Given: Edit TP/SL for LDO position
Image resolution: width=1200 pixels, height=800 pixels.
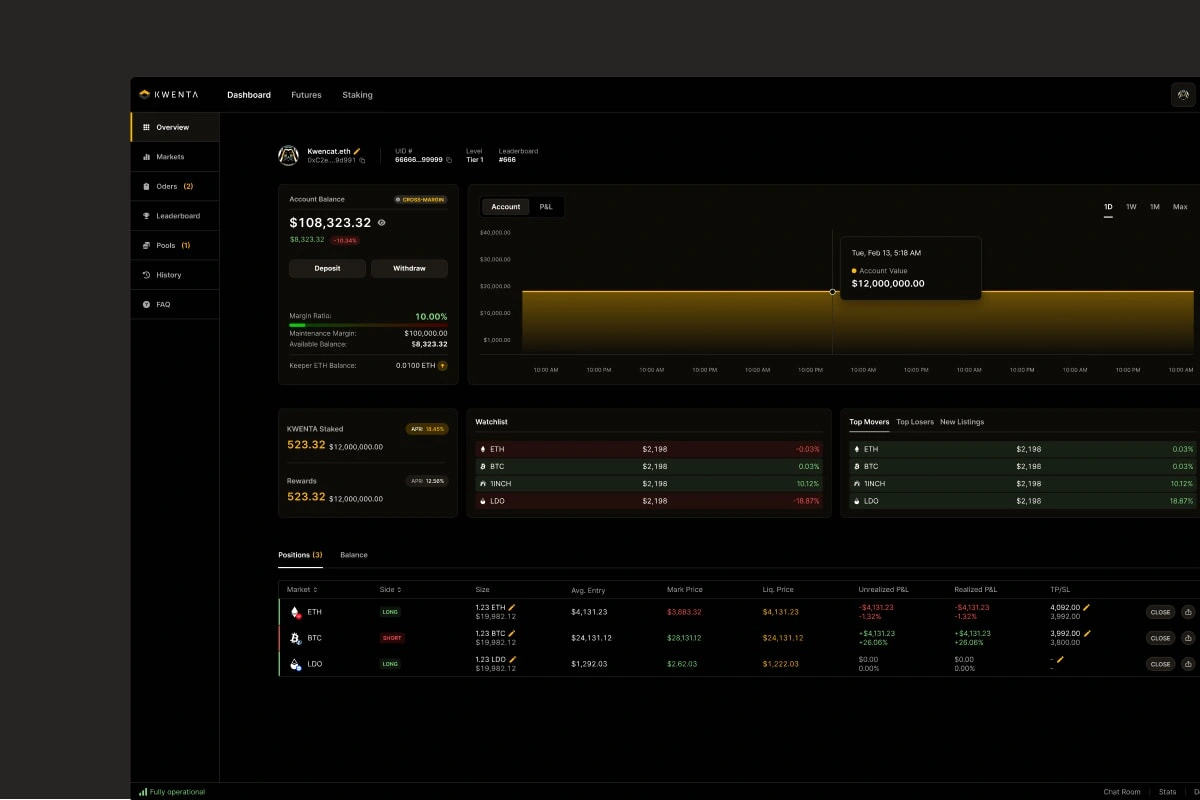Looking at the screenshot, I should (x=1060, y=659).
